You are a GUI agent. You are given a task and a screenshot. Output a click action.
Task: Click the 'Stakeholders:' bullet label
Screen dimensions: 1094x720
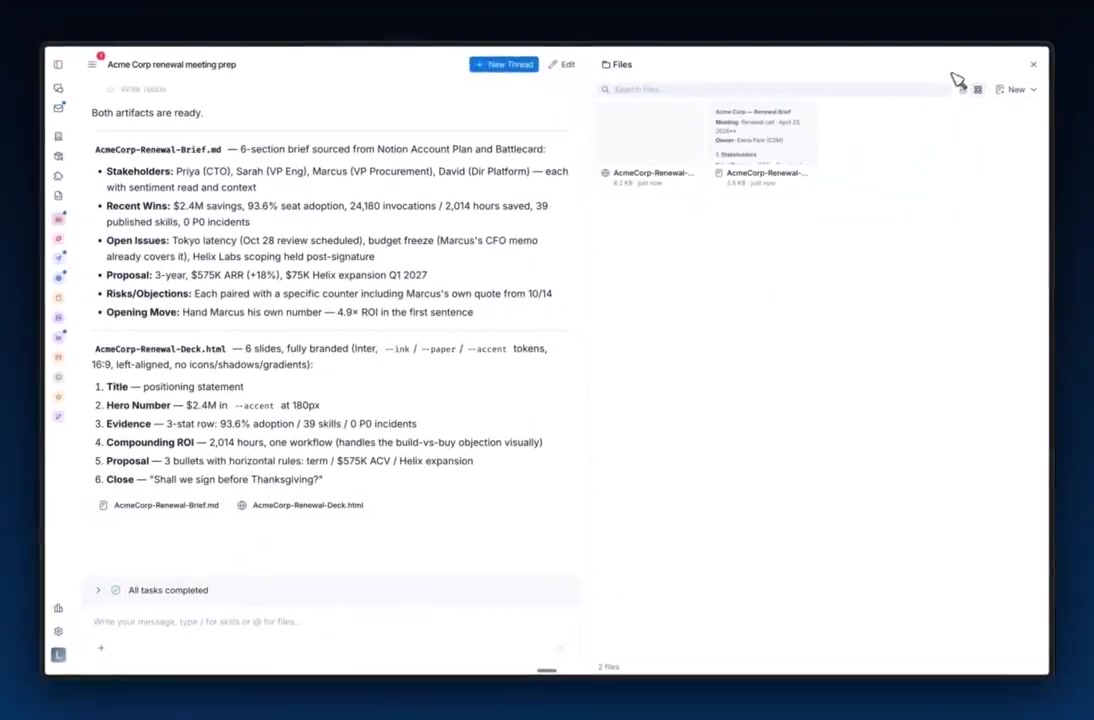click(x=140, y=172)
